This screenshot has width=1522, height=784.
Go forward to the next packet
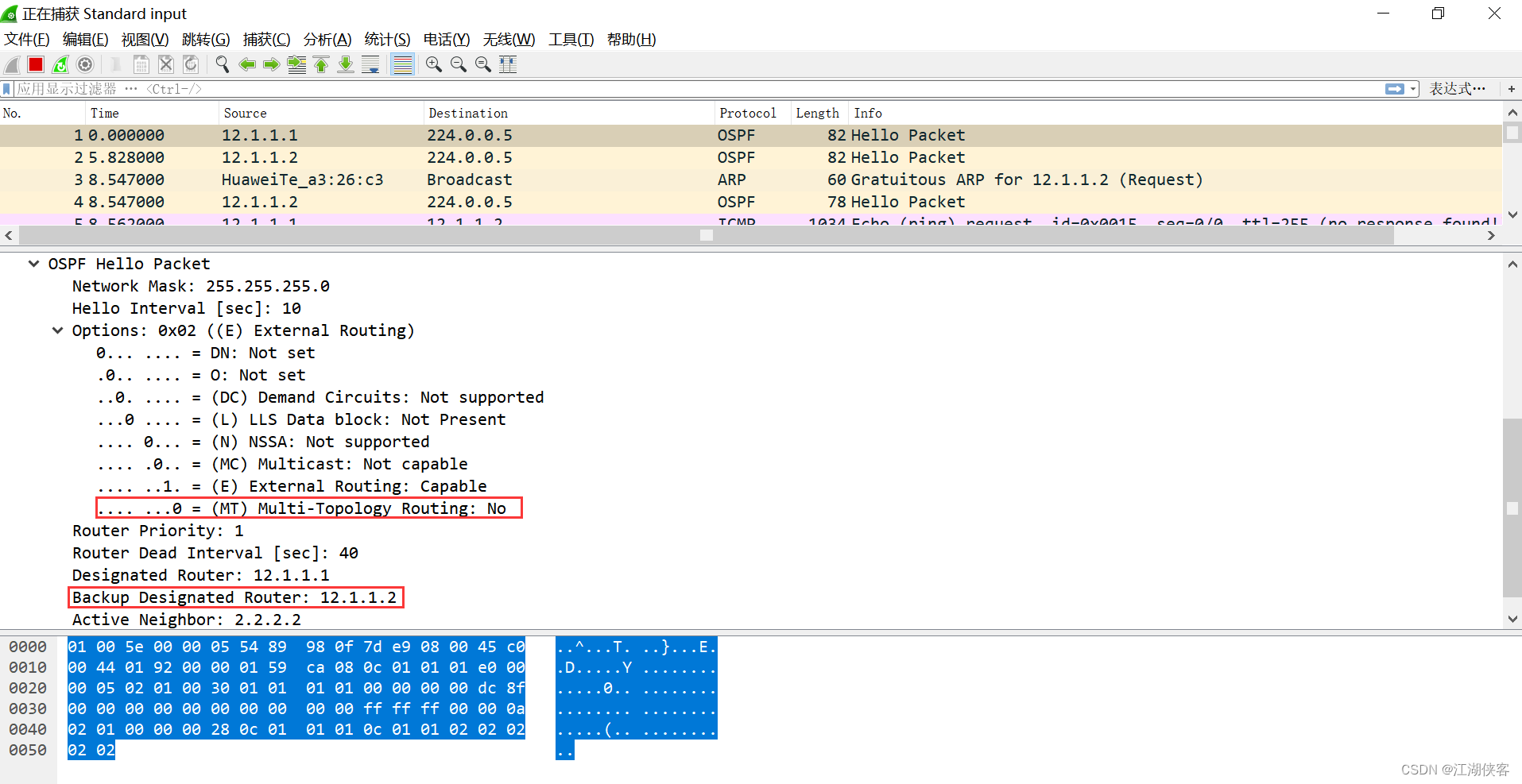click(272, 65)
